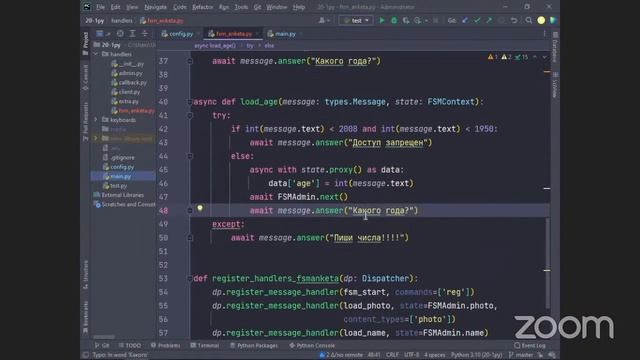Open Event Log in the bottom bar
The image size is (640, 360).
[530, 345]
